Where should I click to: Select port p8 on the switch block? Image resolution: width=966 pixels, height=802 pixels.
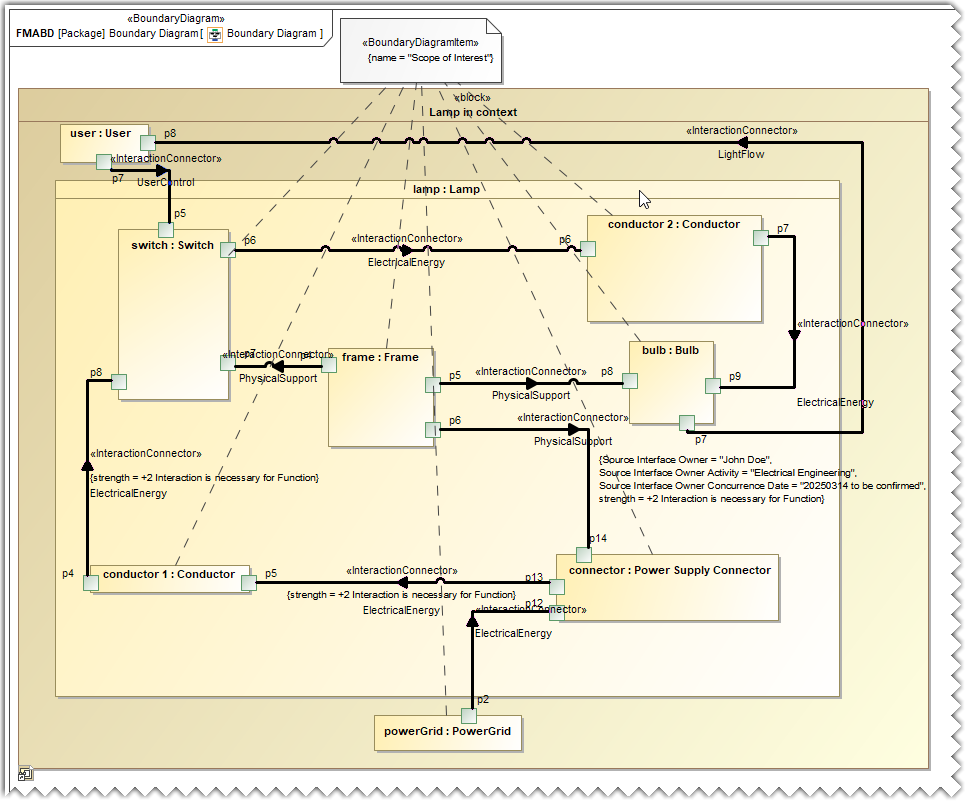point(119,382)
